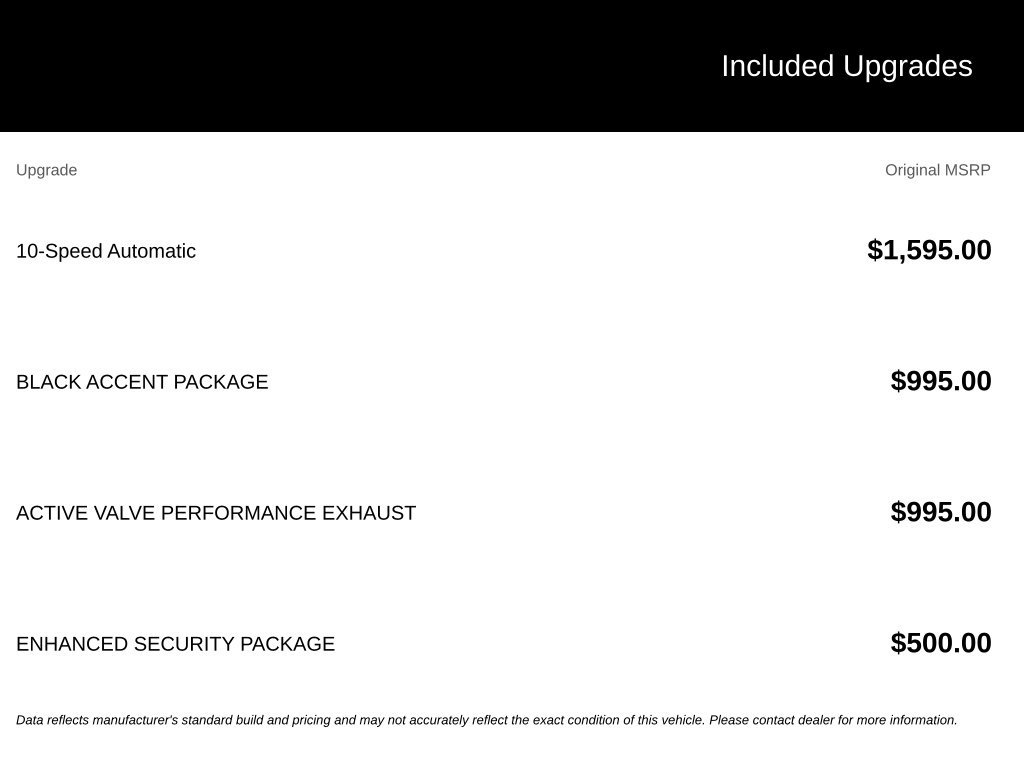Click the $500.00 price

941,643
